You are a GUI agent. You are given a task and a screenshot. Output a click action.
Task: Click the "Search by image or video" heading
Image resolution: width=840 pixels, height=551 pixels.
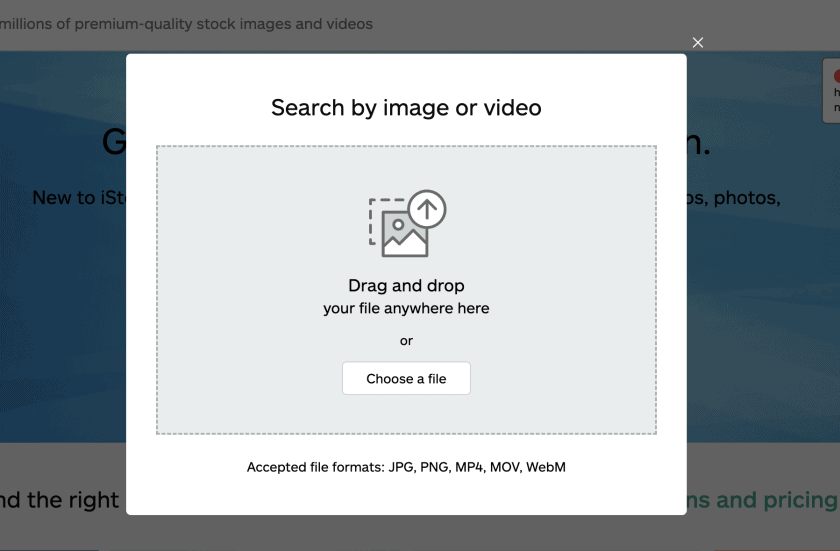pyautogui.click(x=406, y=108)
